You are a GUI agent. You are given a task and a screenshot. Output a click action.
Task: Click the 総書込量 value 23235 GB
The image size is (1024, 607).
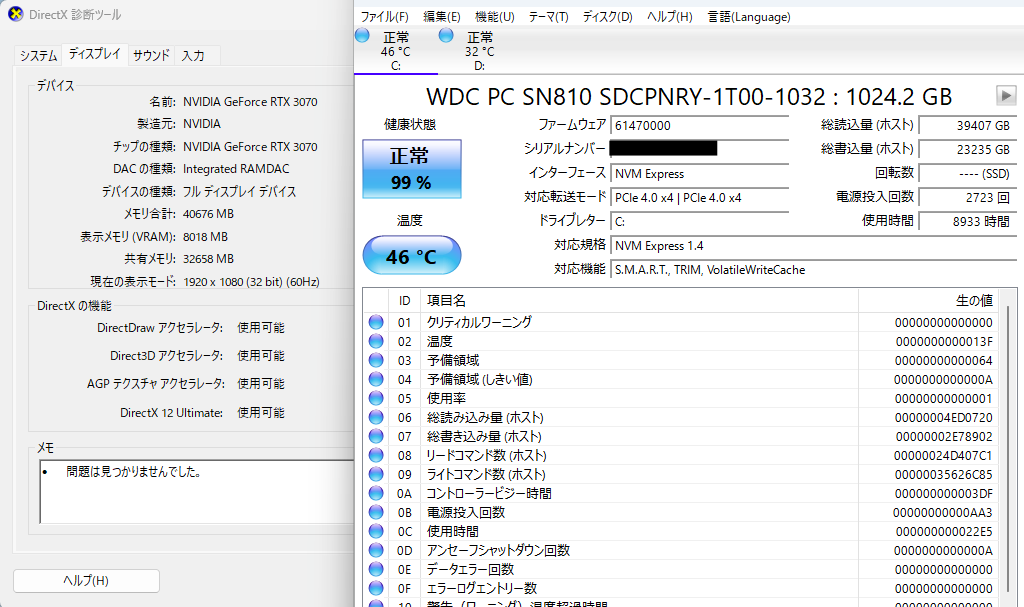click(x=967, y=149)
